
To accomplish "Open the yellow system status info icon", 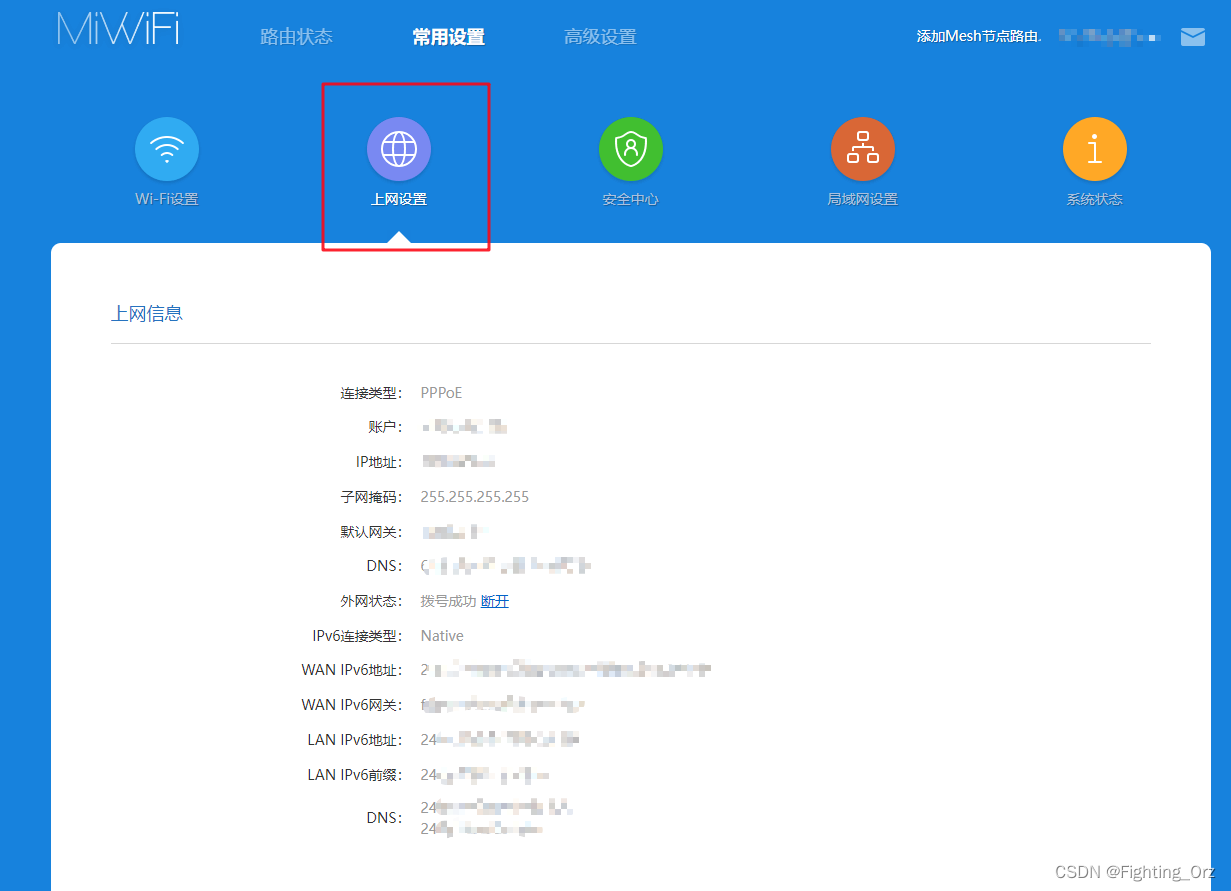I will [1095, 149].
